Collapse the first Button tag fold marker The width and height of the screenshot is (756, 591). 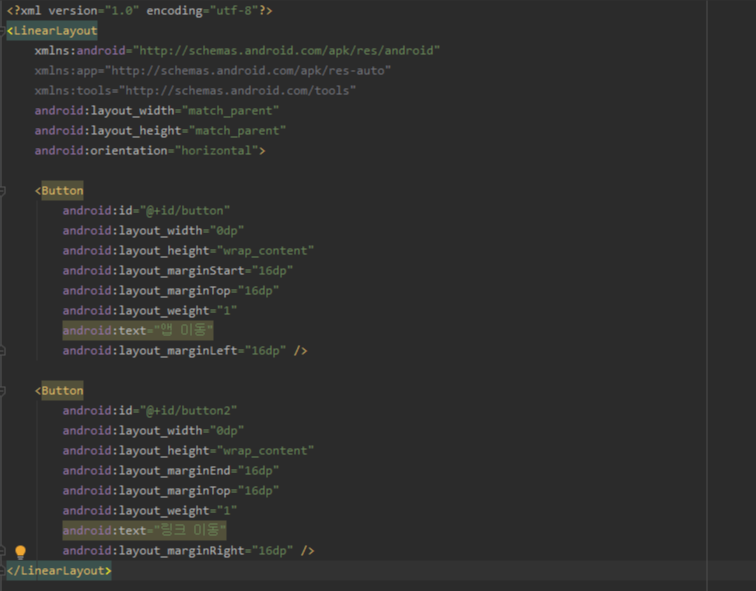click(2, 191)
